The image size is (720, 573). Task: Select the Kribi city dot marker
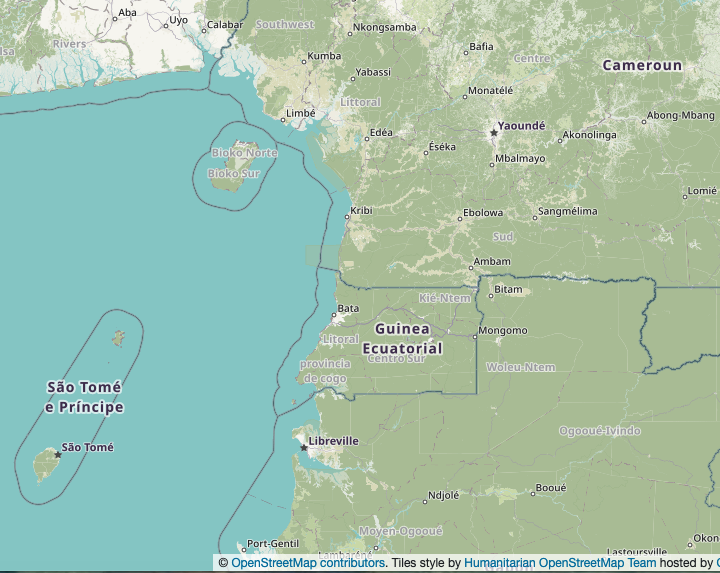point(347,217)
